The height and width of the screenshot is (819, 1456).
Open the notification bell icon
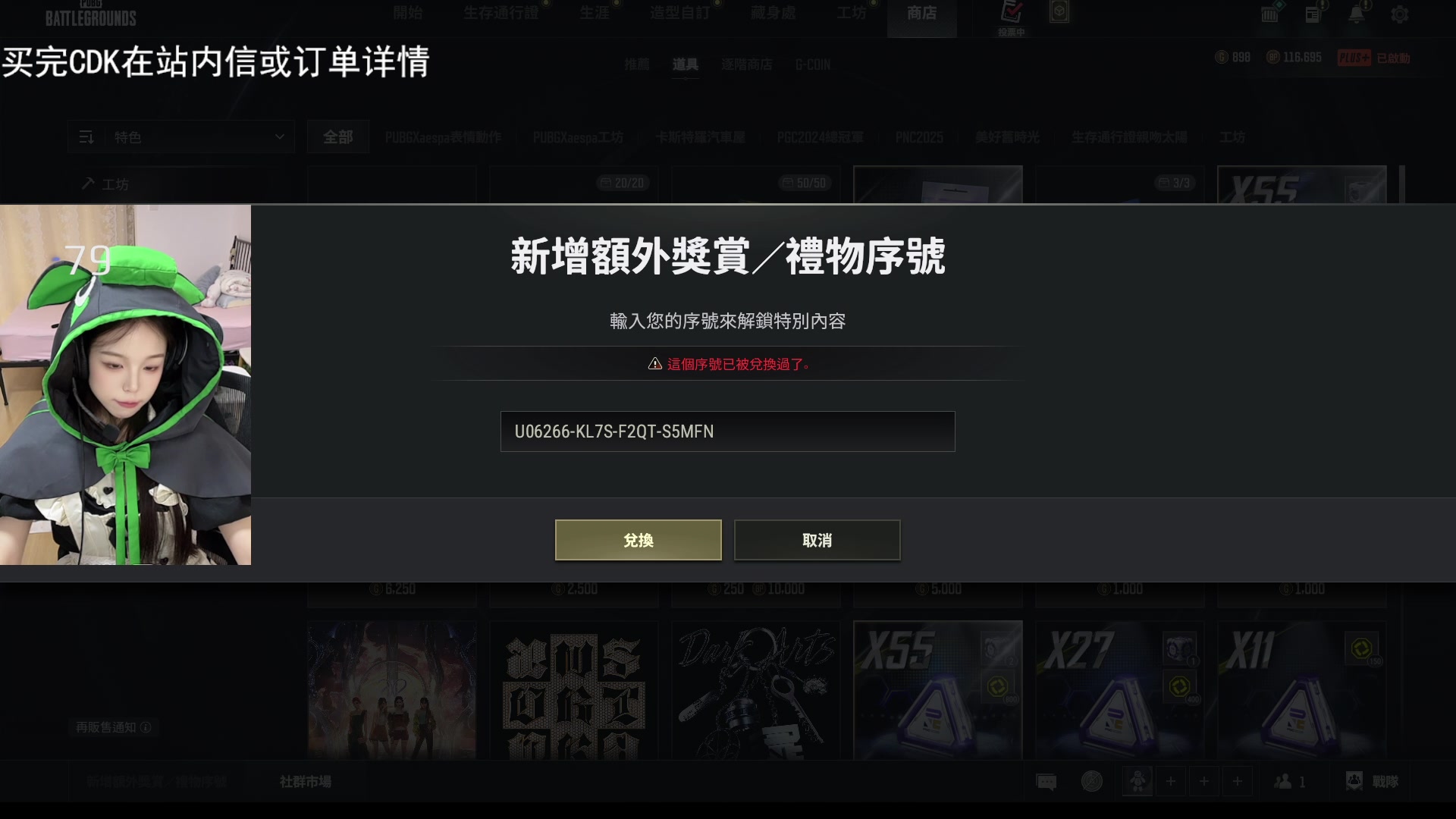(x=1356, y=14)
